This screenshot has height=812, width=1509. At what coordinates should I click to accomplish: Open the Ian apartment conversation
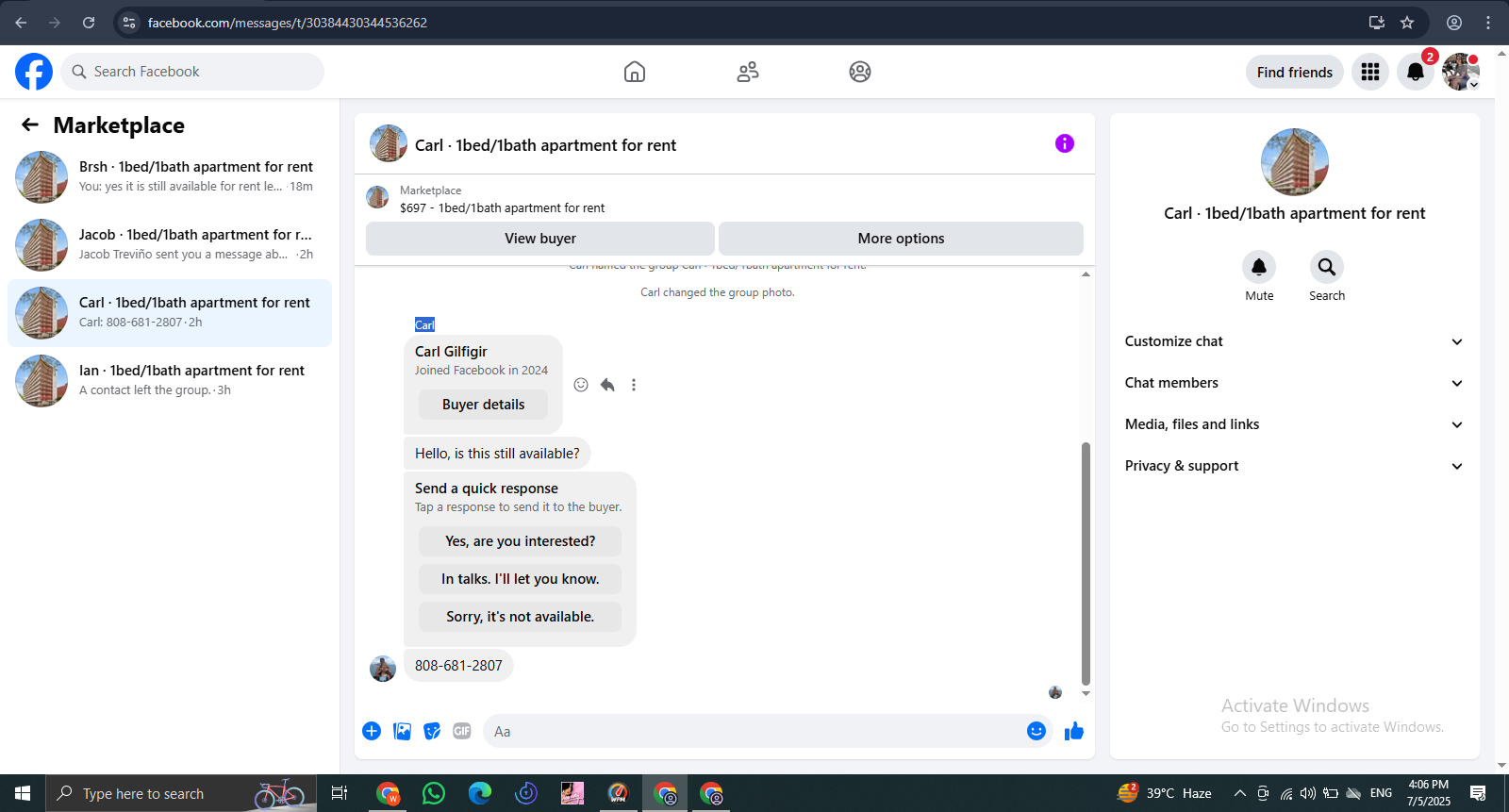coord(170,381)
